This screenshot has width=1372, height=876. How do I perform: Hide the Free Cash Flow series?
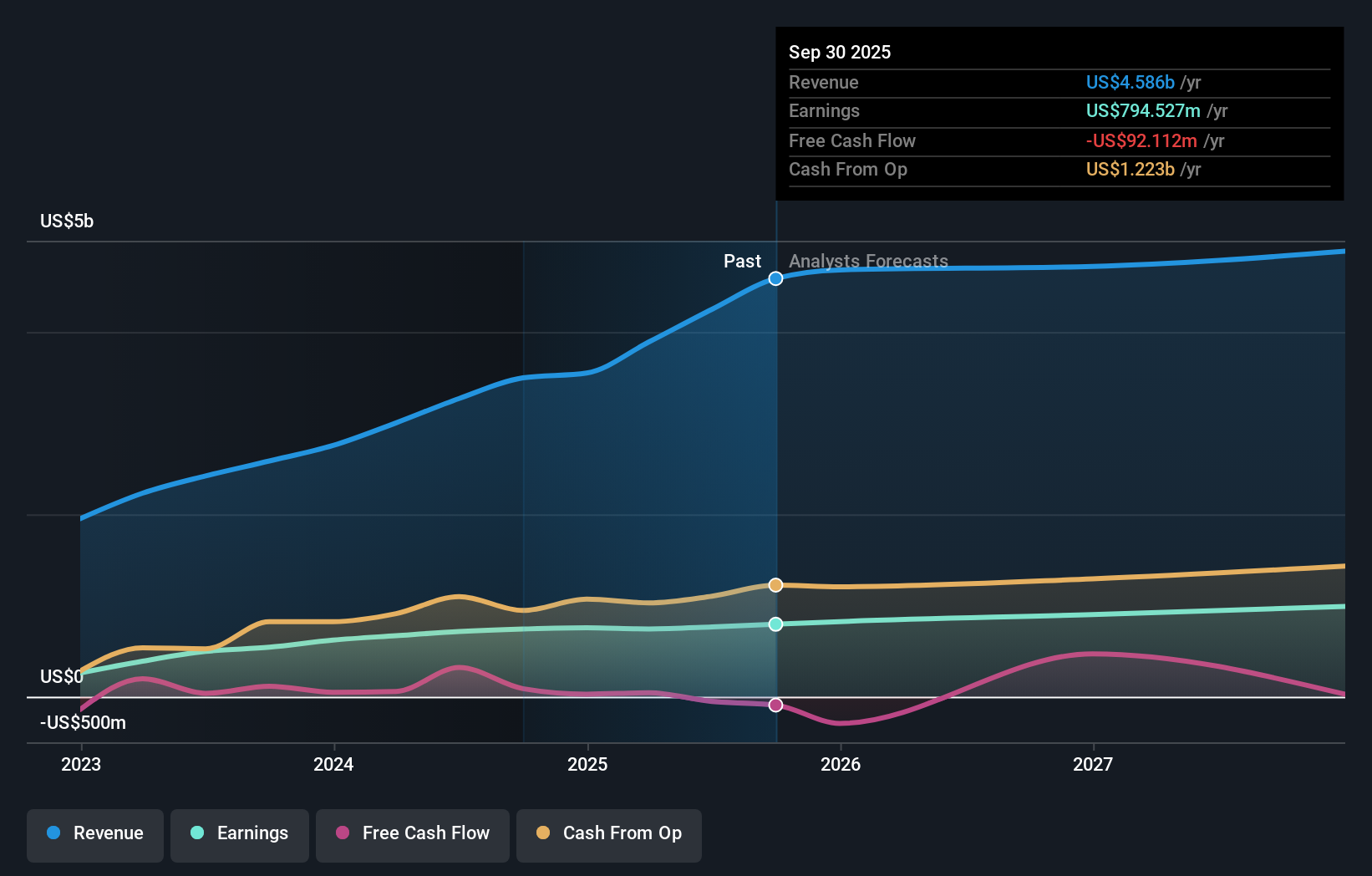[x=412, y=833]
